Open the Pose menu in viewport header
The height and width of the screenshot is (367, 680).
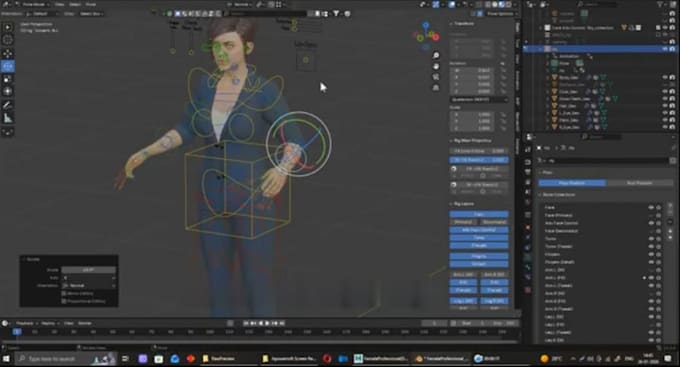click(91, 4)
